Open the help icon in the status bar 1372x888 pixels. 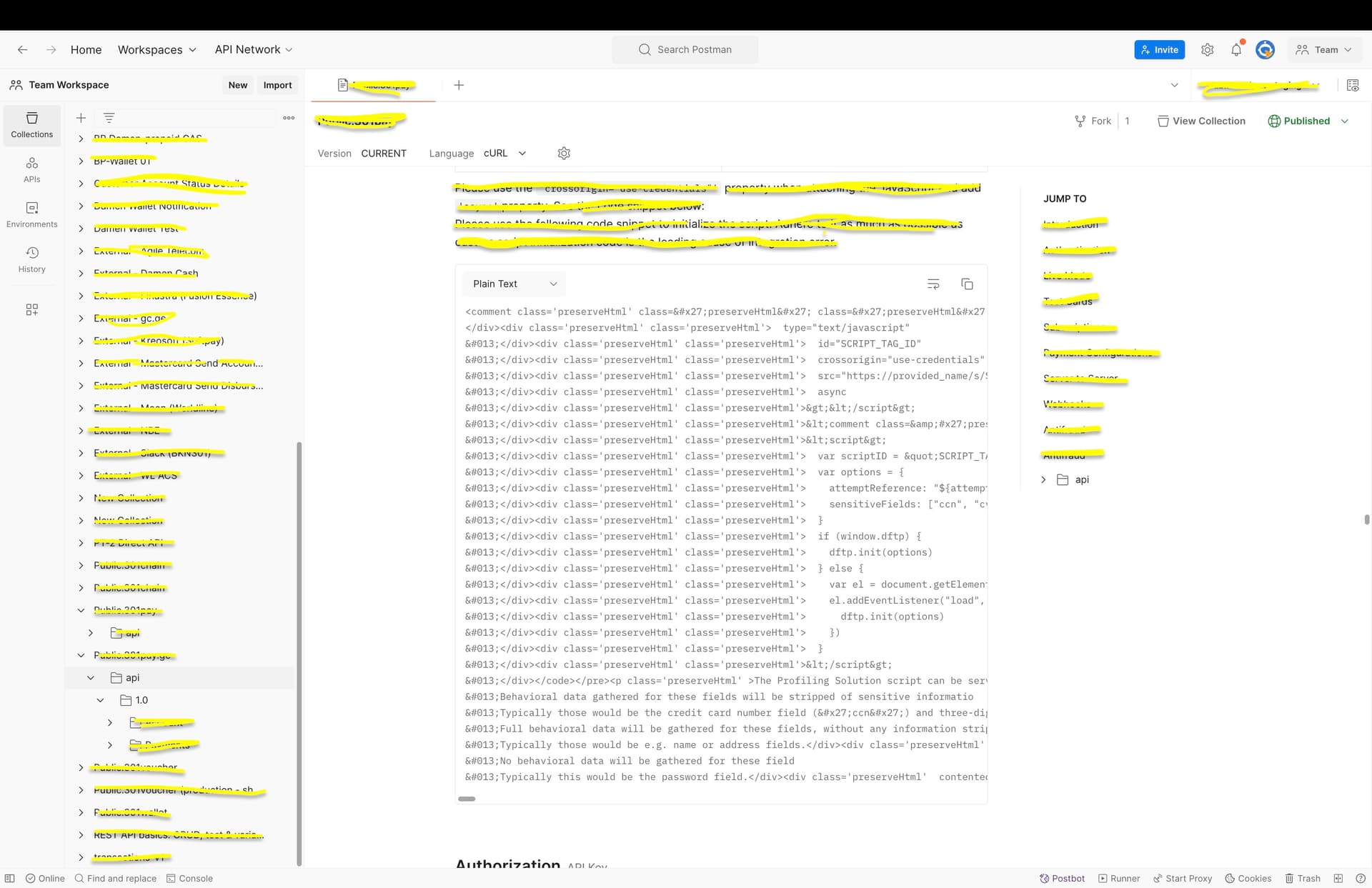[1361, 878]
